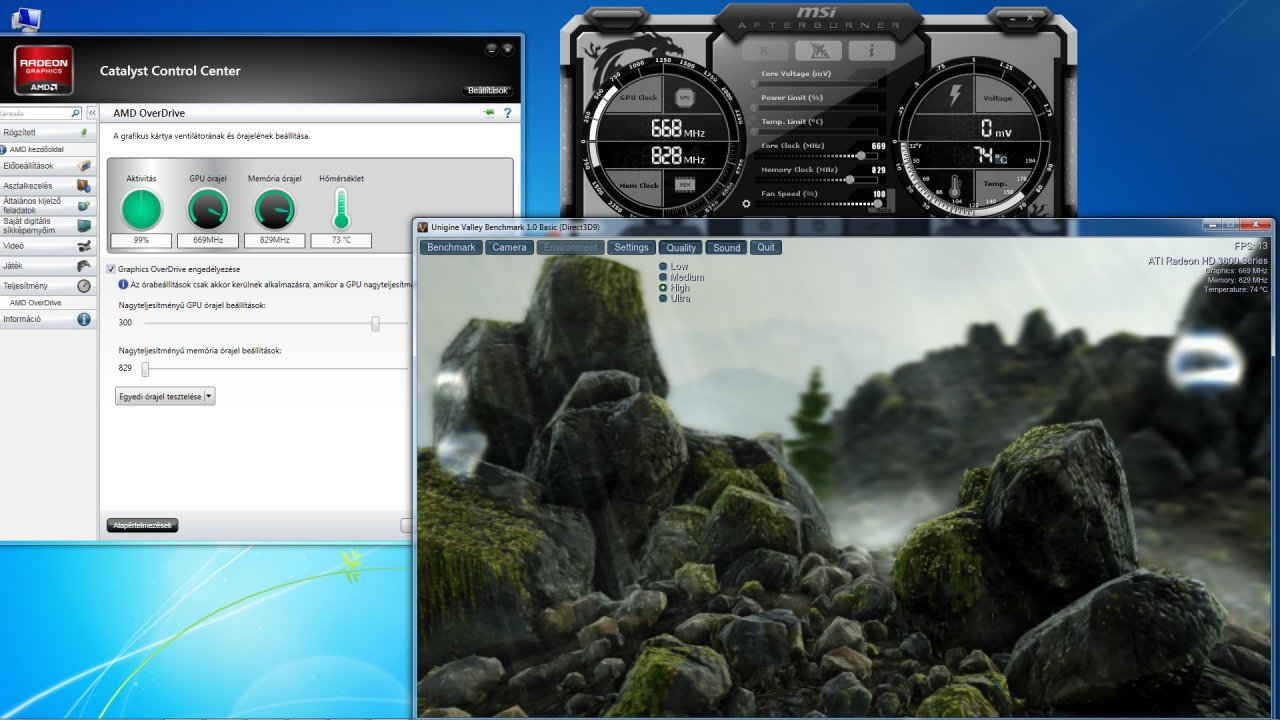Click Environment menu in Valley
Image resolution: width=1280 pixels, height=720 pixels.
tap(571, 247)
